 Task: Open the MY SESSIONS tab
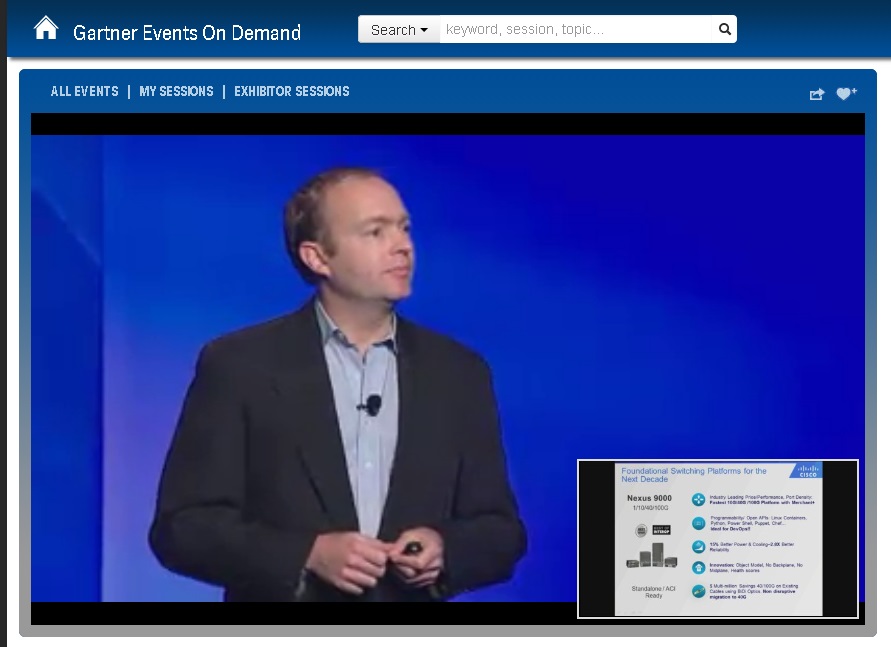(177, 91)
